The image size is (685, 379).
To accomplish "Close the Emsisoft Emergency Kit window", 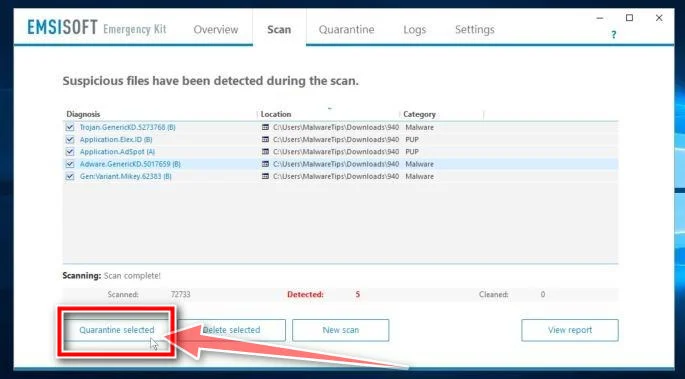I will (659, 18).
